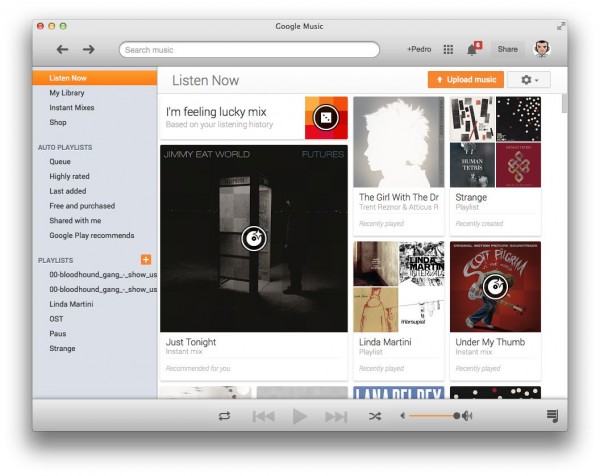Open the Paus playlist
The image size is (600, 476).
(58, 334)
